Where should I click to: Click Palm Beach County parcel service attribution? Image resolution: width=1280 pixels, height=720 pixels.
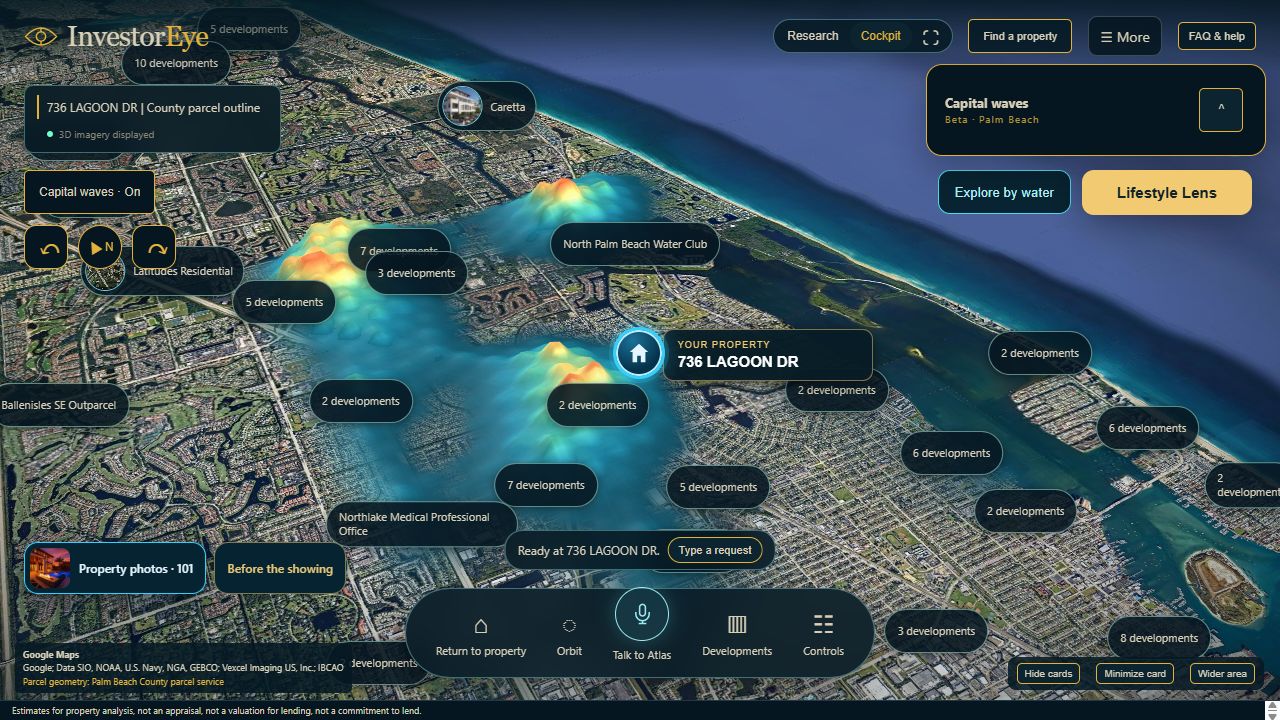click(123, 682)
